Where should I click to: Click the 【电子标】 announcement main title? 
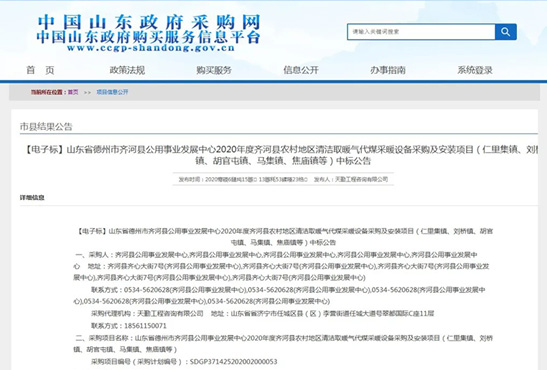[279, 155]
